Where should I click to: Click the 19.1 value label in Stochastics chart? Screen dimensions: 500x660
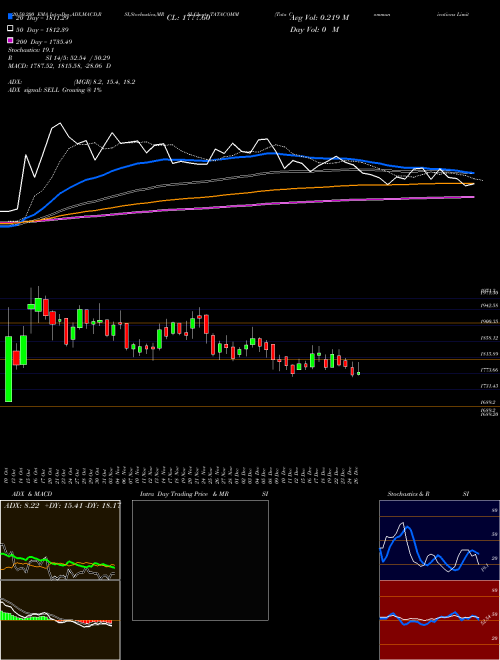coord(484,568)
